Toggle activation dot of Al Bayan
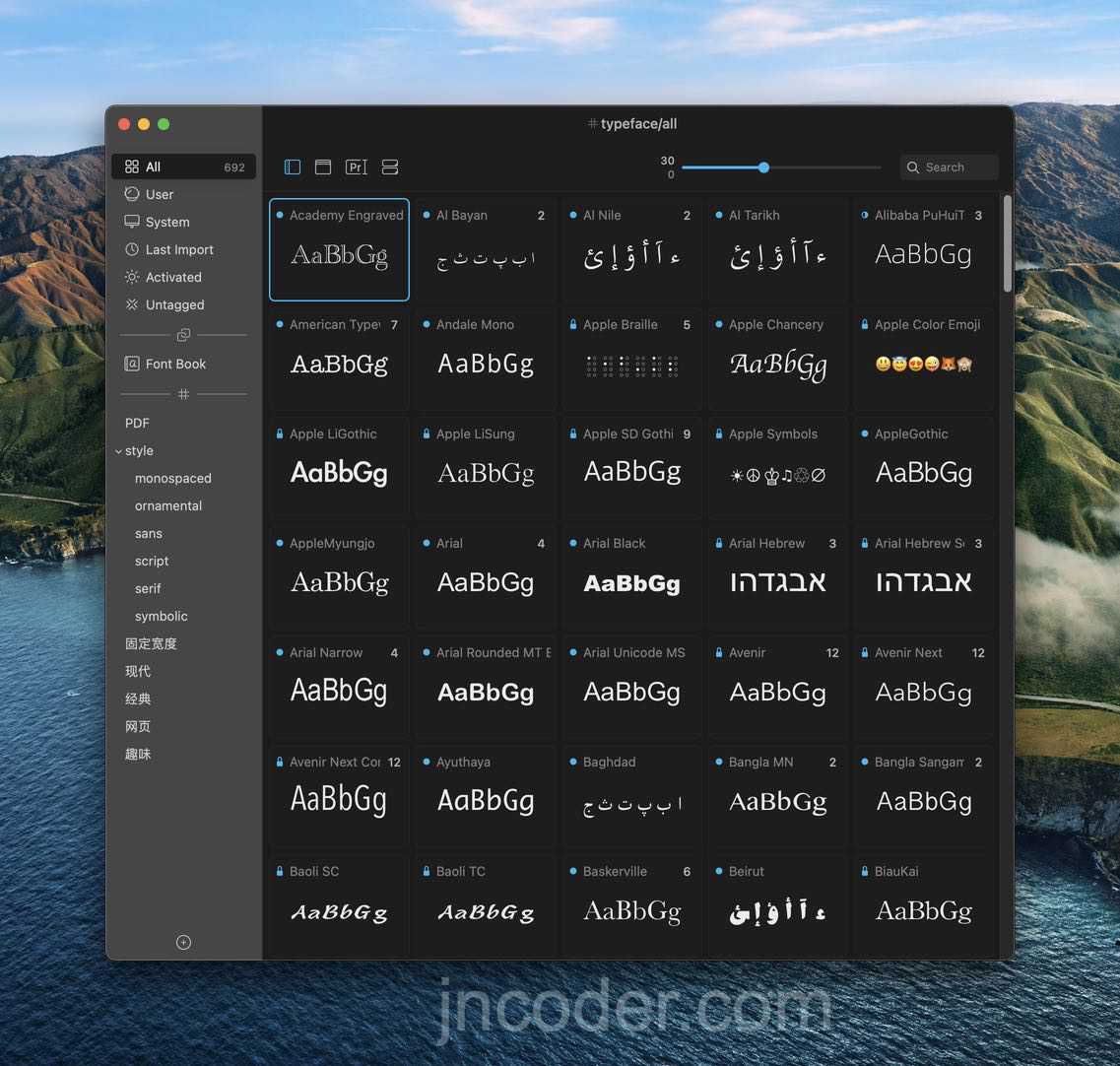This screenshot has width=1120, height=1066. click(x=427, y=215)
